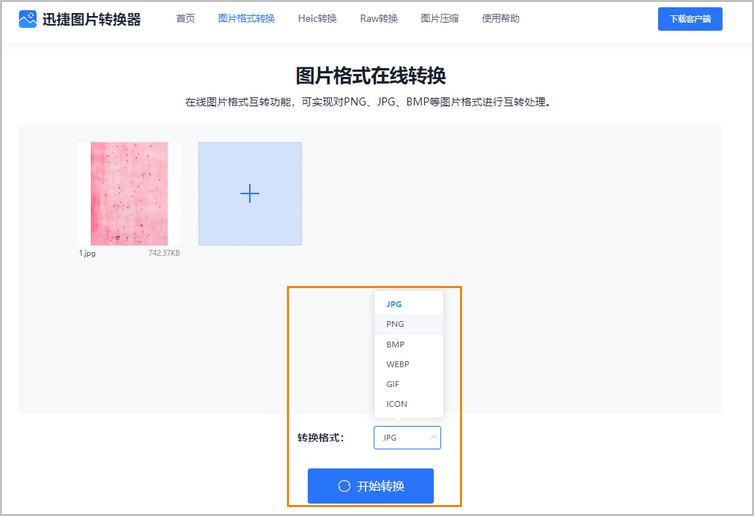Open the 首页 nav item
Screen dimensions: 754x516
pos(186,19)
